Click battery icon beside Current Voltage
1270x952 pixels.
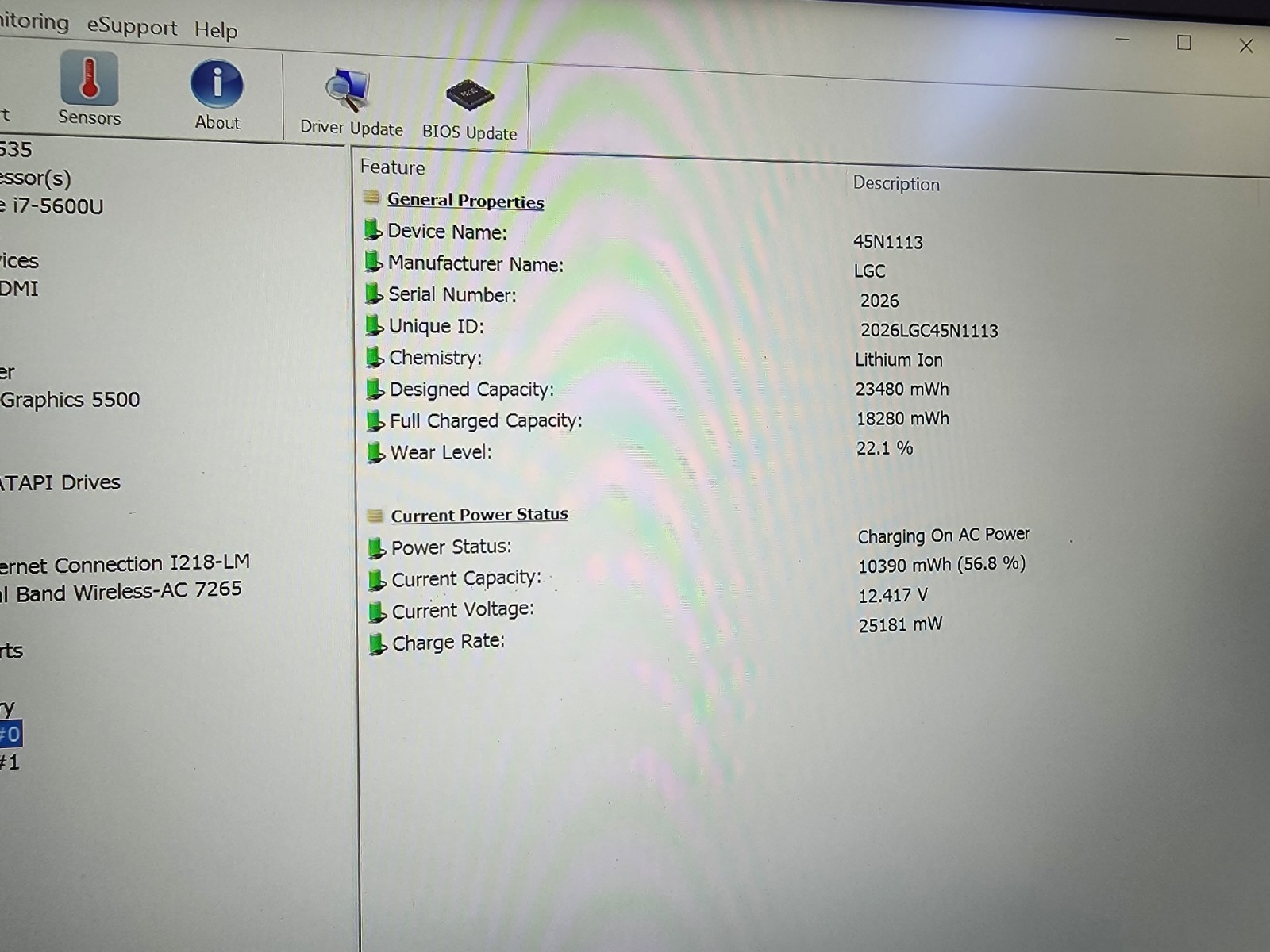coord(377,612)
